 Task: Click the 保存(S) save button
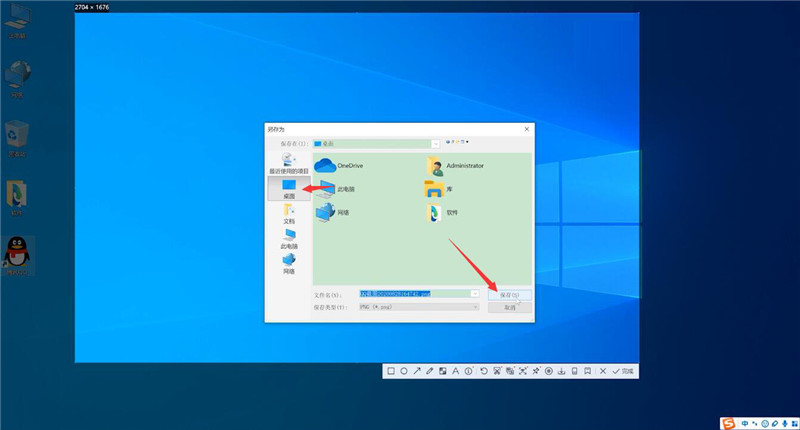pyautogui.click(x=510, y=295)
